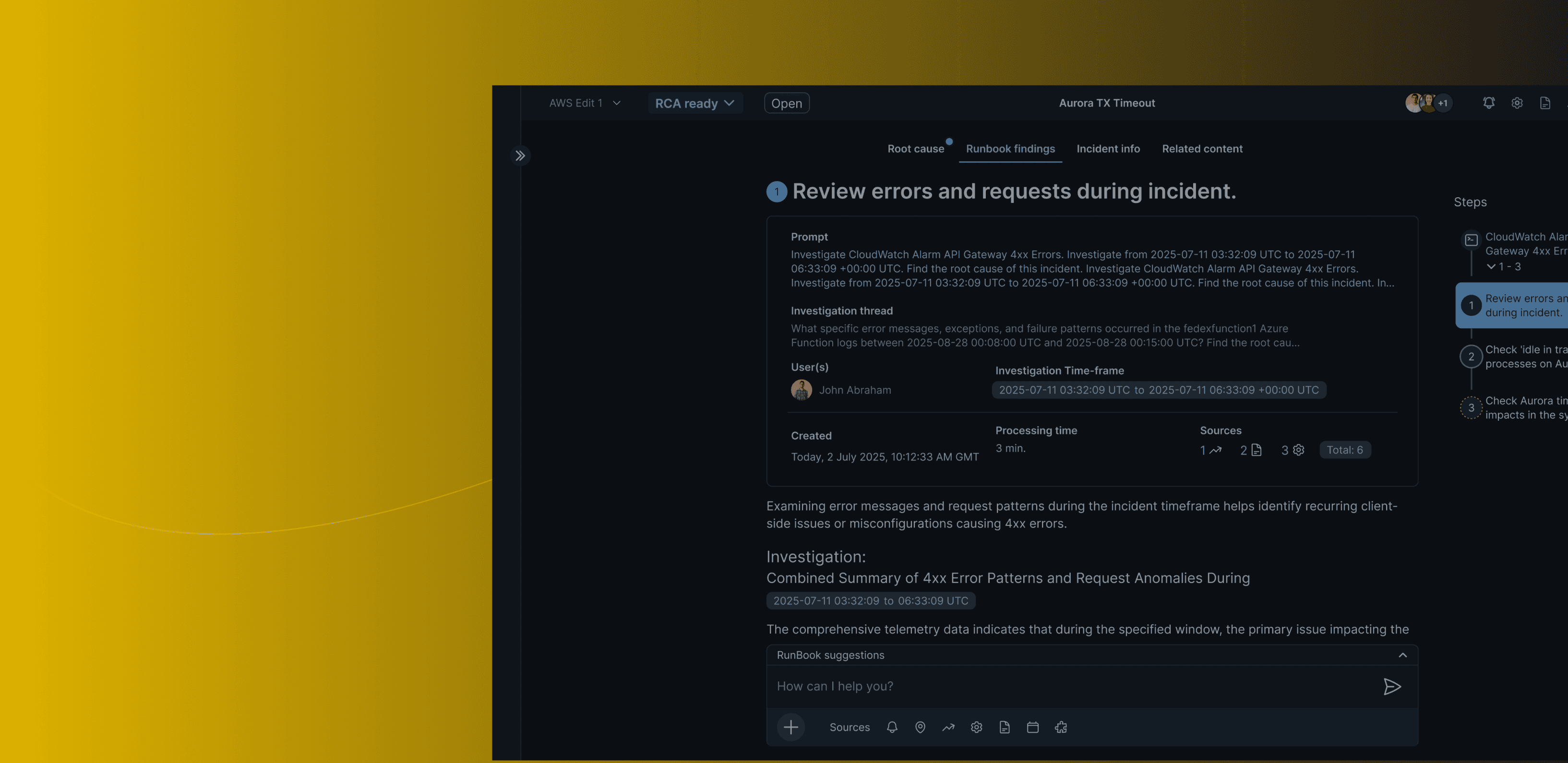
Task: Select the location pin source icon
Action: click(920, 727)
